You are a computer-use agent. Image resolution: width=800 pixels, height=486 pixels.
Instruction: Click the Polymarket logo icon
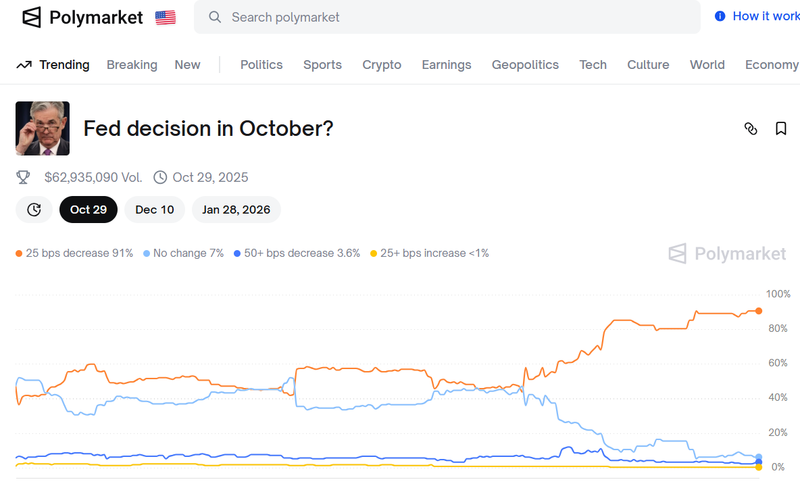click(x=32, y=17)
